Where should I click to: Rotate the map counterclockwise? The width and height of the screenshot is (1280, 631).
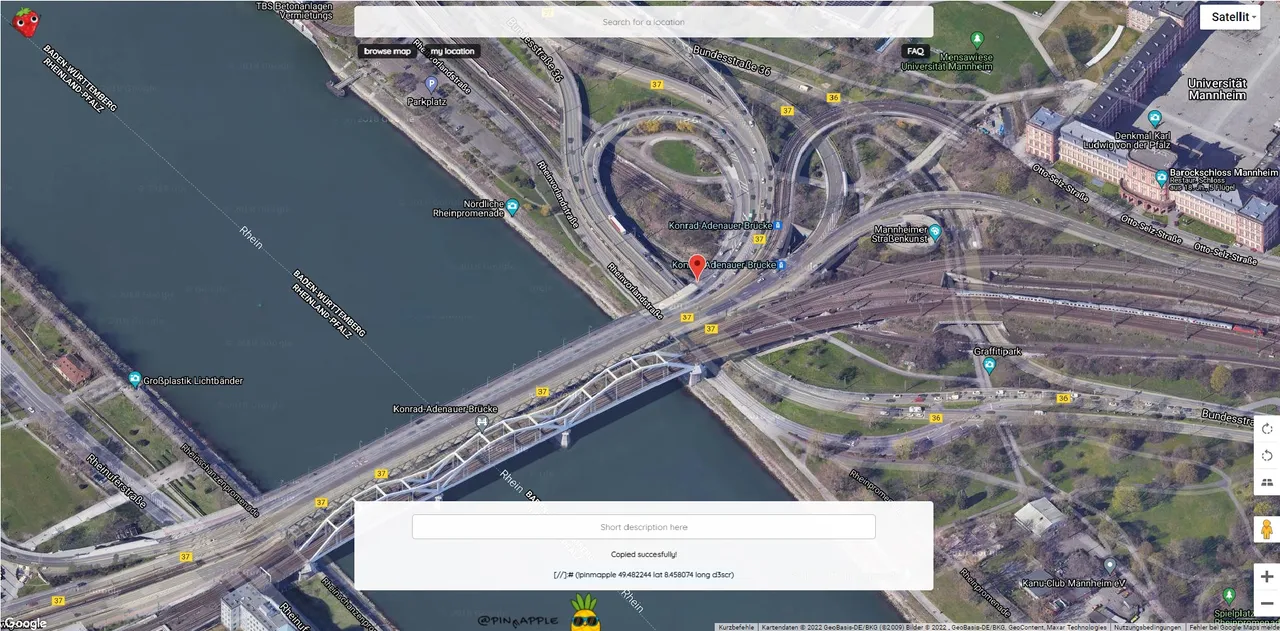tap(1267, 456)
